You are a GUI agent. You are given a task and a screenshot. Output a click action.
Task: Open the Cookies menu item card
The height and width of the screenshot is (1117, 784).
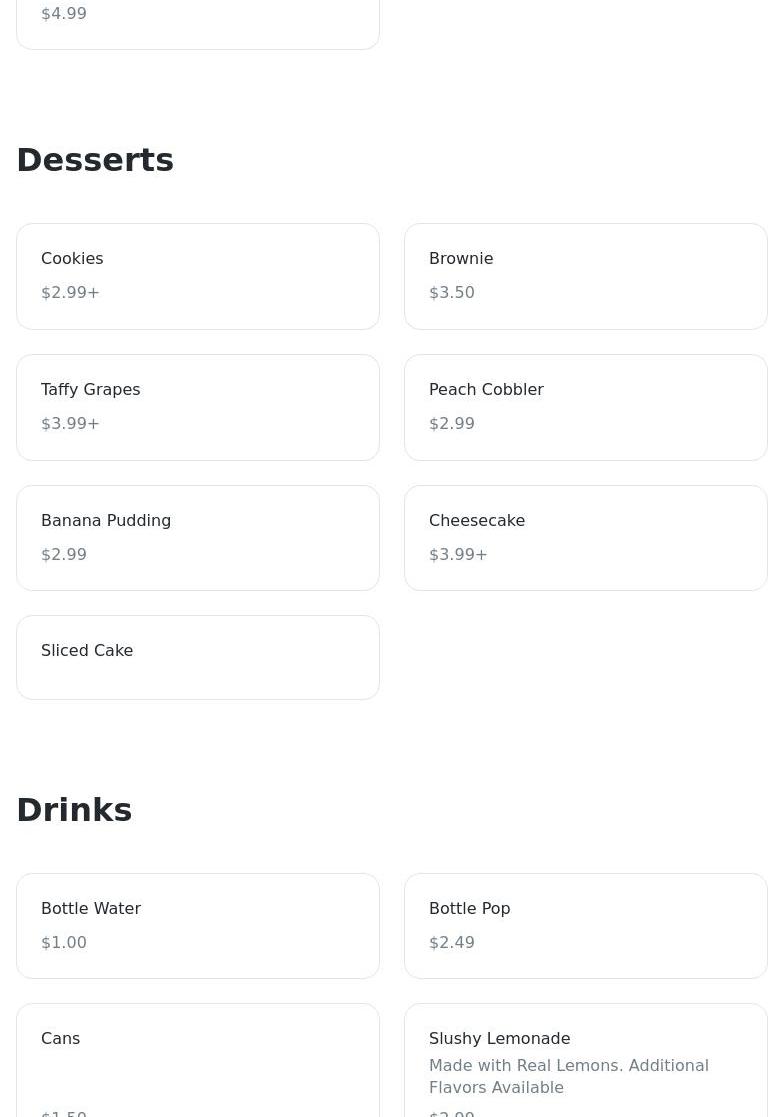(x=198, y=276)
